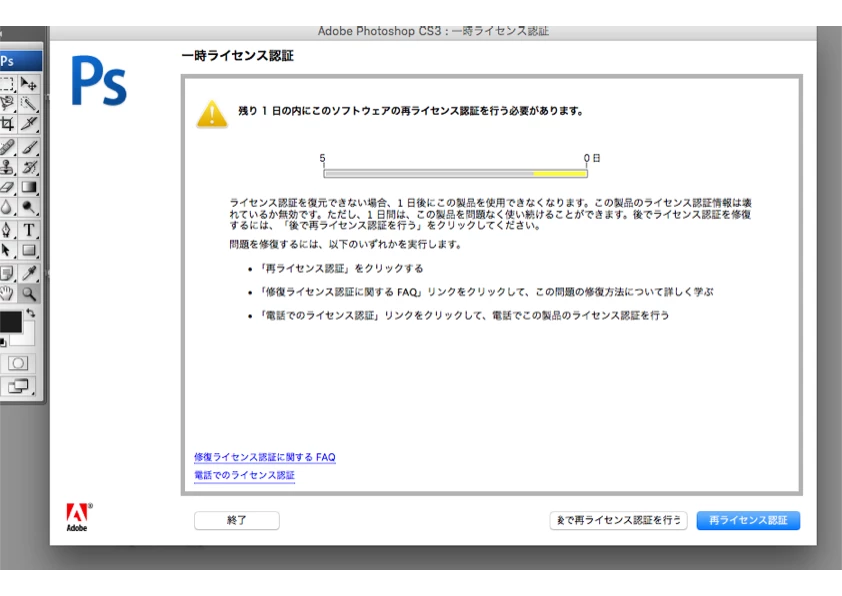
Task: Select the Hand tool
Action: (x=7, y=293)
